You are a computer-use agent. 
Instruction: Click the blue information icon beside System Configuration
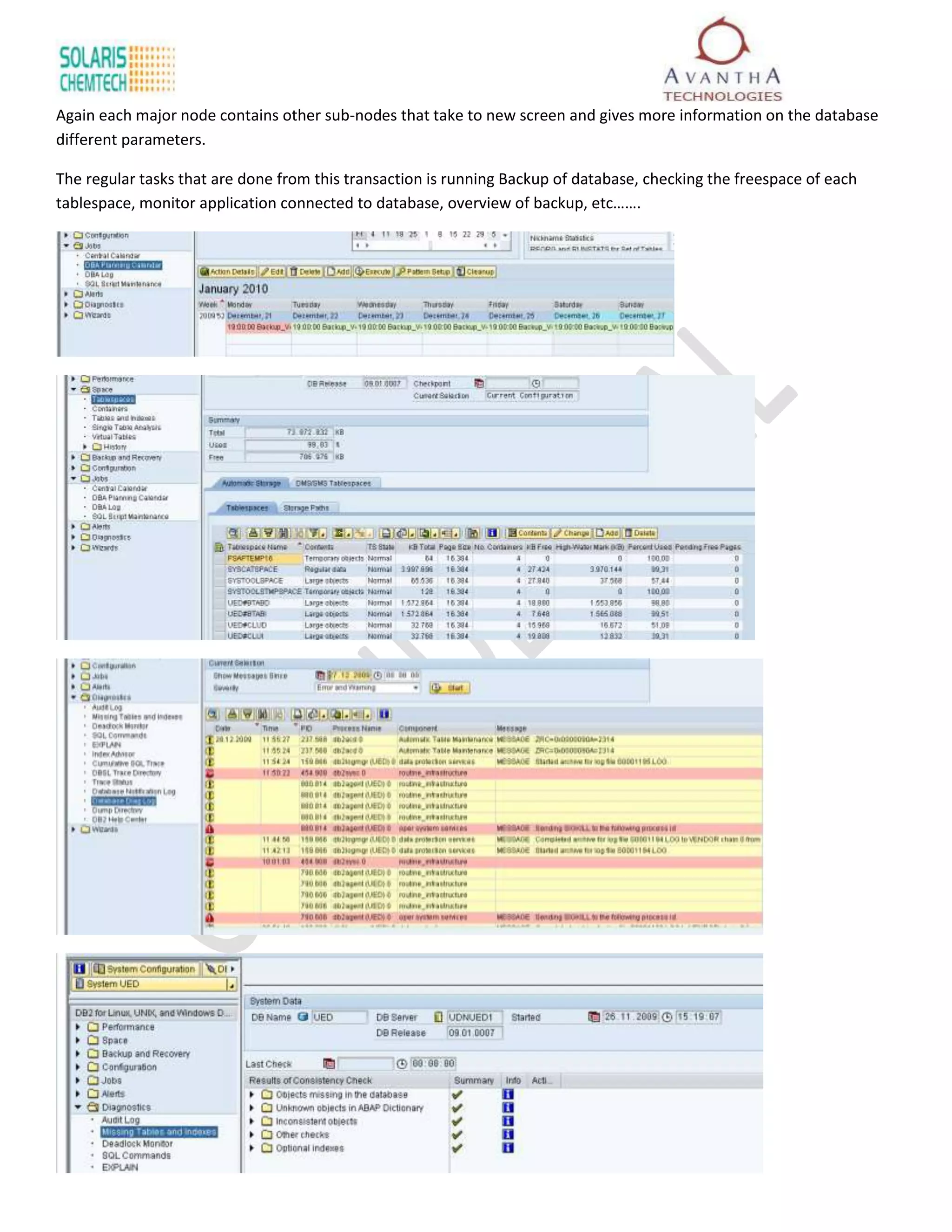79,968
